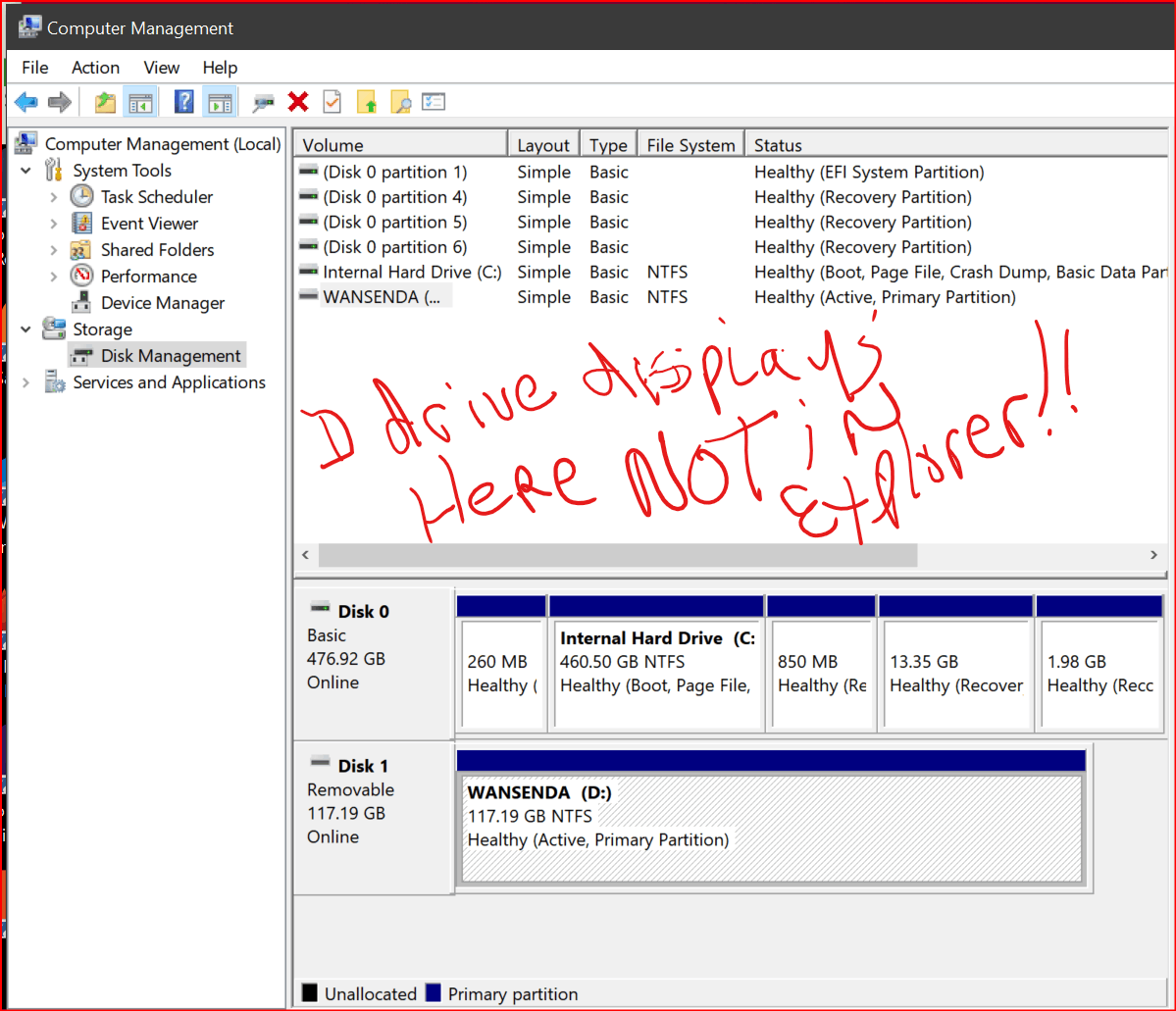
Task: Select the Internal Hard Drive (C:) volume row
Action: click(x=731, y=272)
